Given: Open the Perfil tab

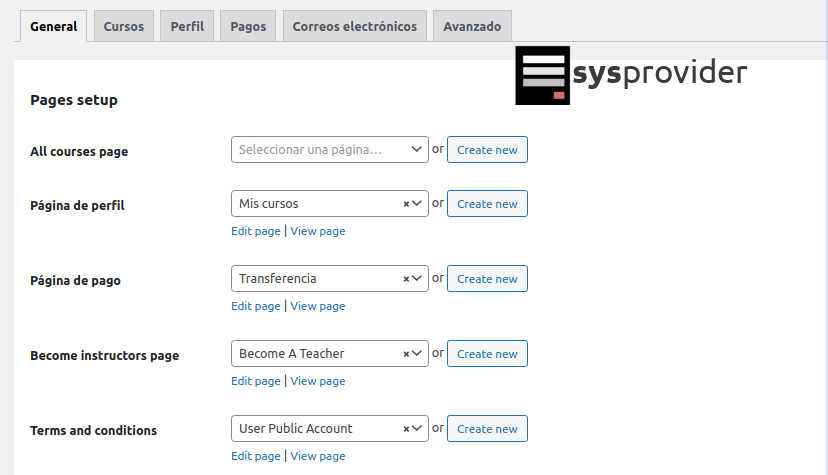Looking at the screenshot, I should click(x=187, y=26).
